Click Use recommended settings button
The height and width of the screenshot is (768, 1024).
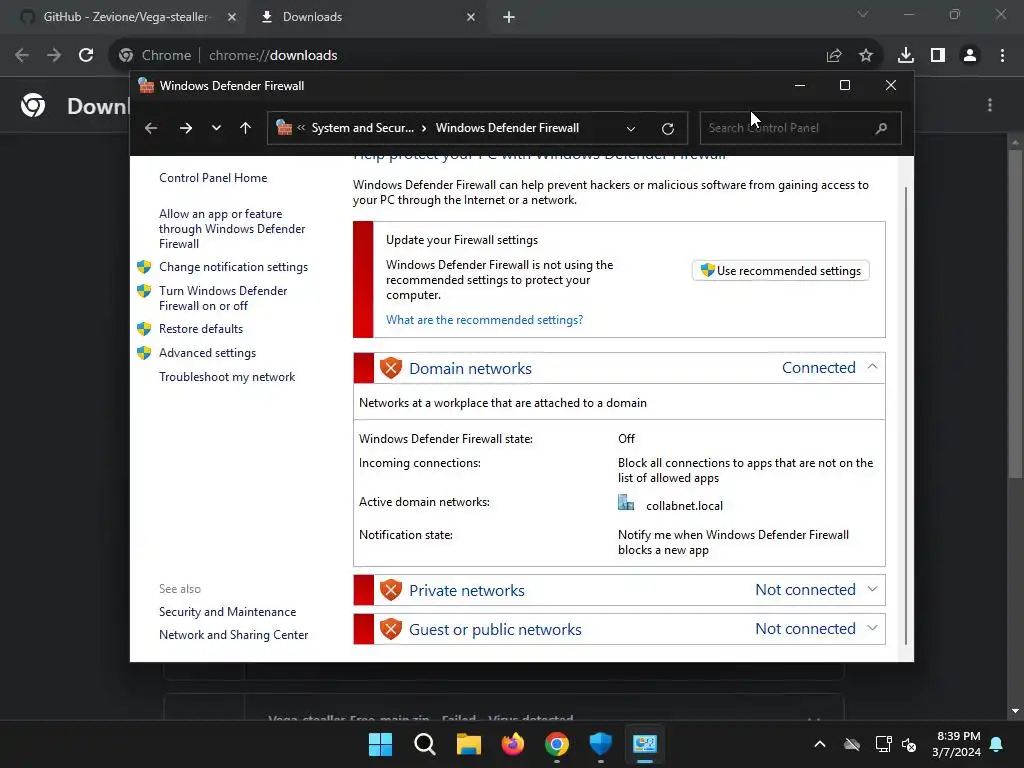(780, 270)
